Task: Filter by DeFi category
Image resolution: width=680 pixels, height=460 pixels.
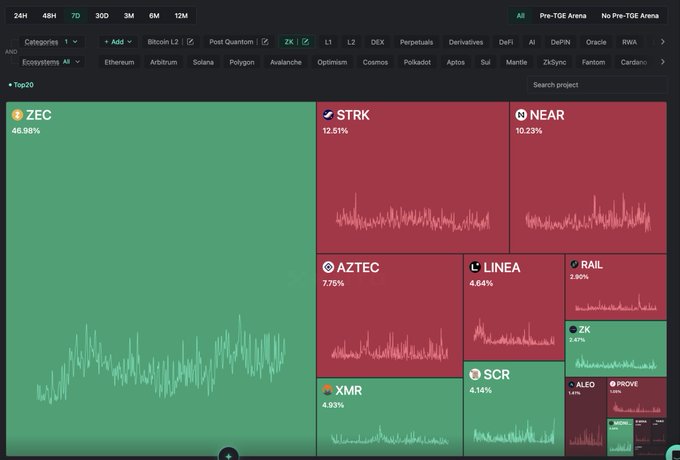Action: [506, 42]
